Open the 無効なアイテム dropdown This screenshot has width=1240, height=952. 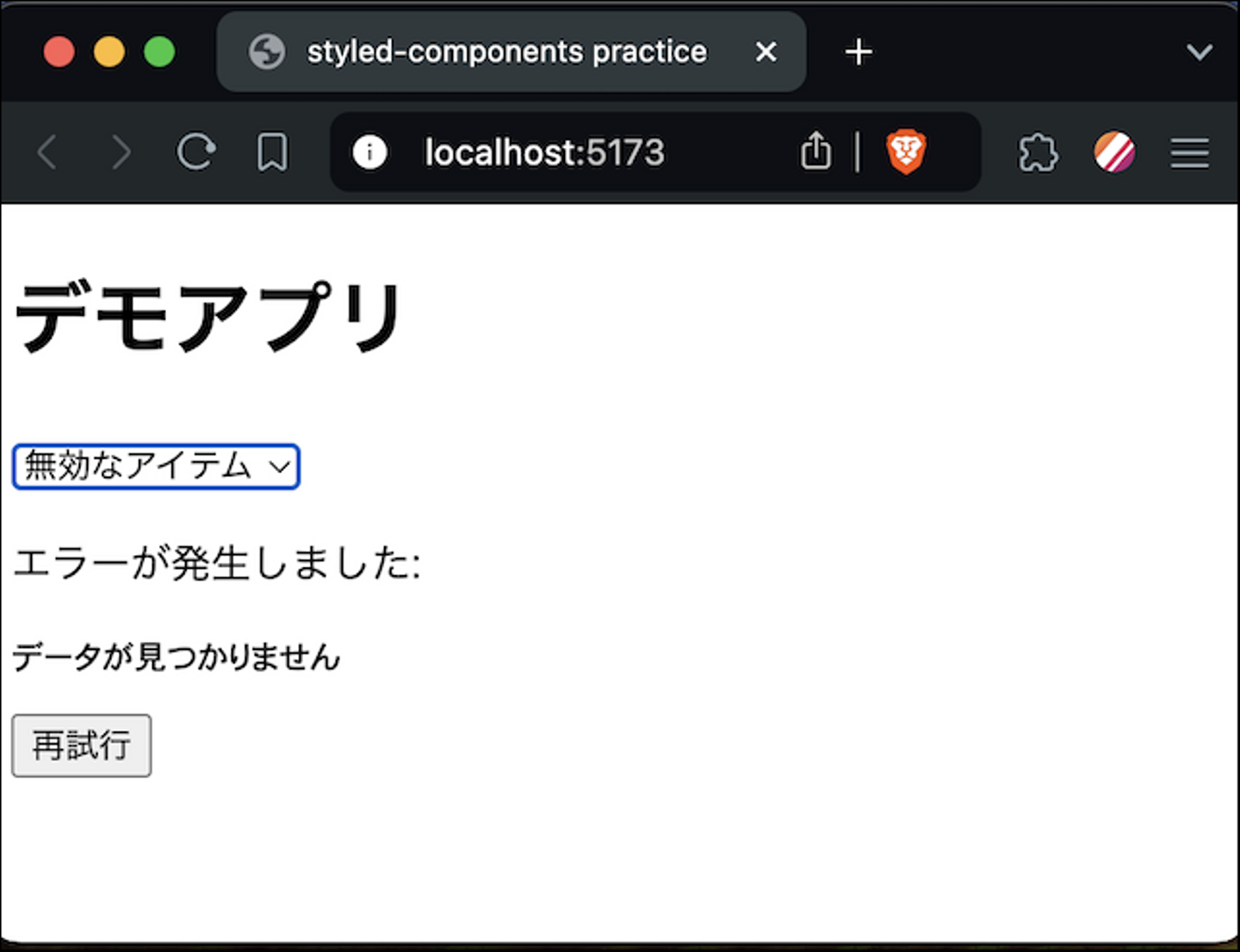[x=156, y=467]
